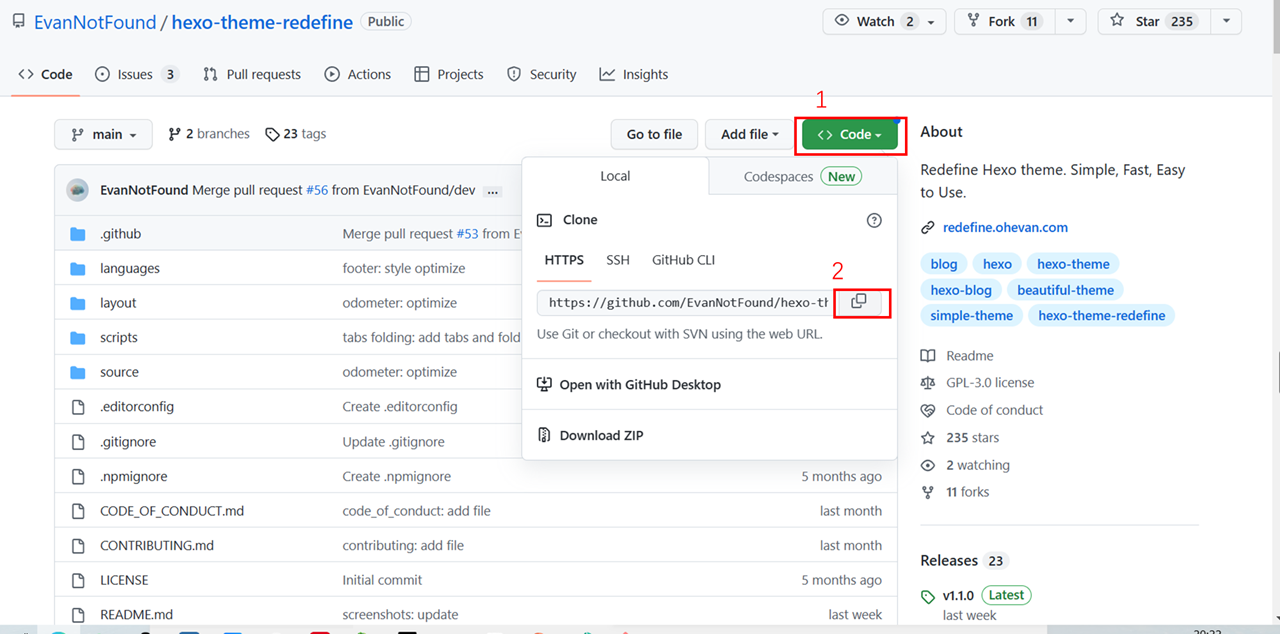
Task: Click the .github folder icon
Action: point(78,234)
